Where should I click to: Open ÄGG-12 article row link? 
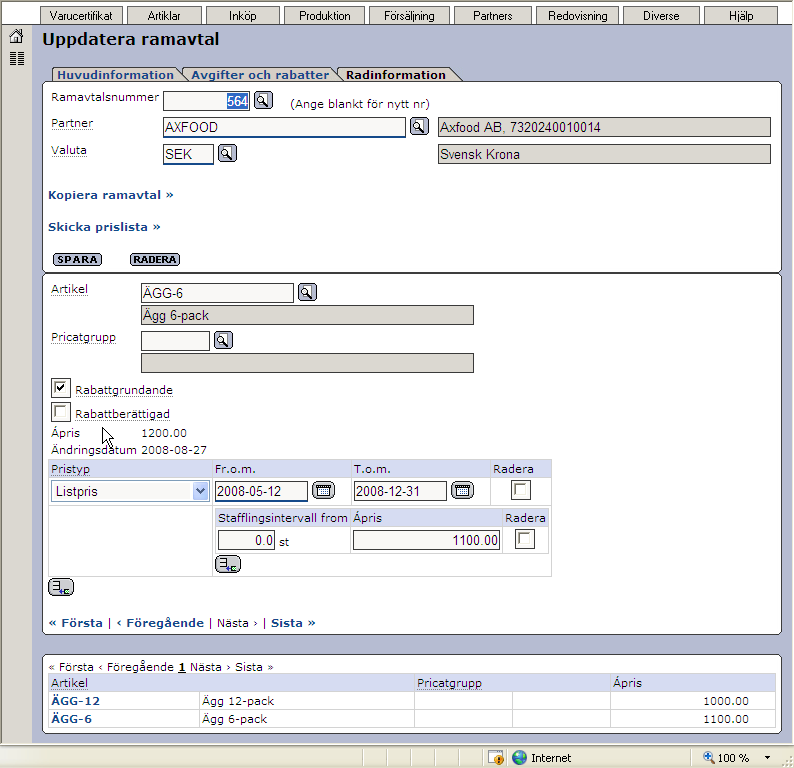tap(75, 701)
